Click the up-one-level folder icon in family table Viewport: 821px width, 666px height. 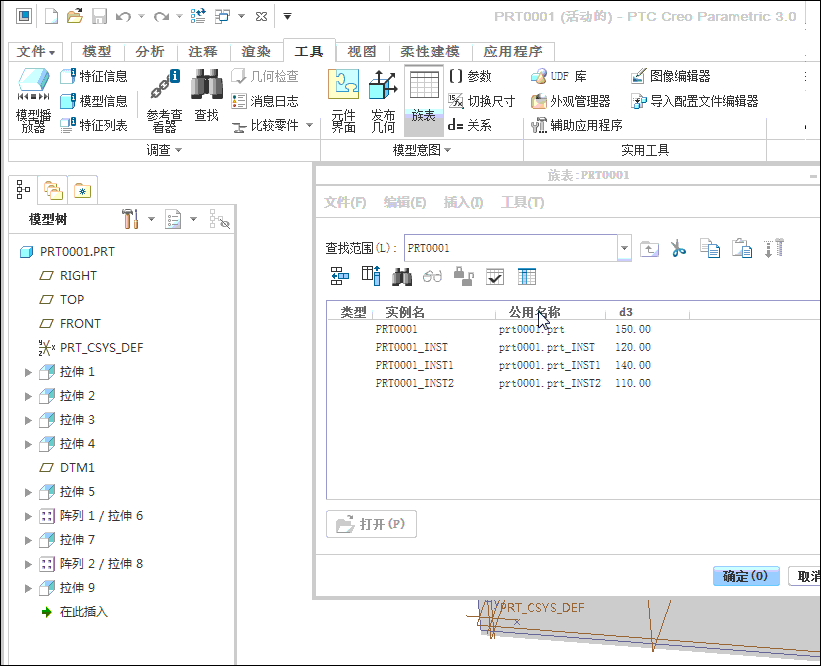(x=649, y=248)
